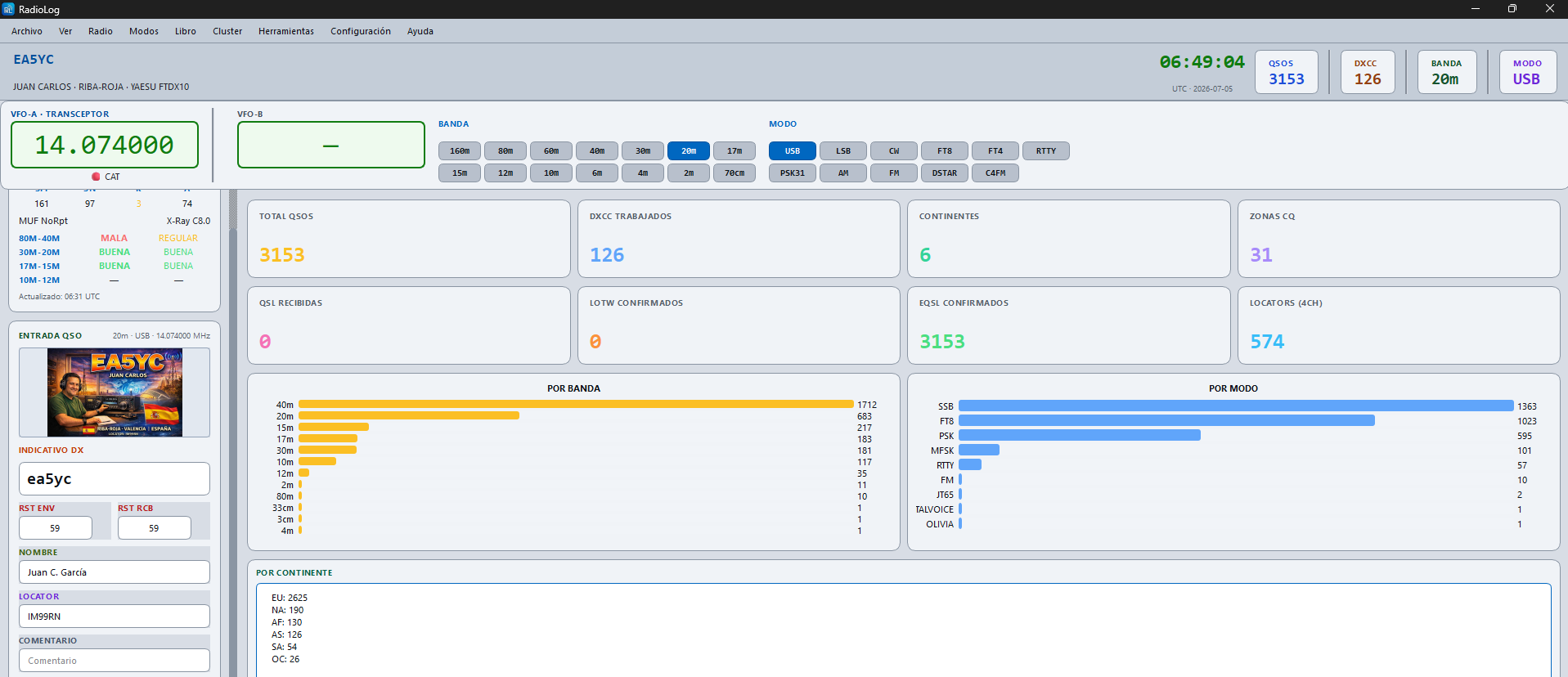Image resolution: width=1568 pixels, height=677 pixels.
Task: Click the QSOS 3153 header badge
Action: click(x=1287, y=72)
